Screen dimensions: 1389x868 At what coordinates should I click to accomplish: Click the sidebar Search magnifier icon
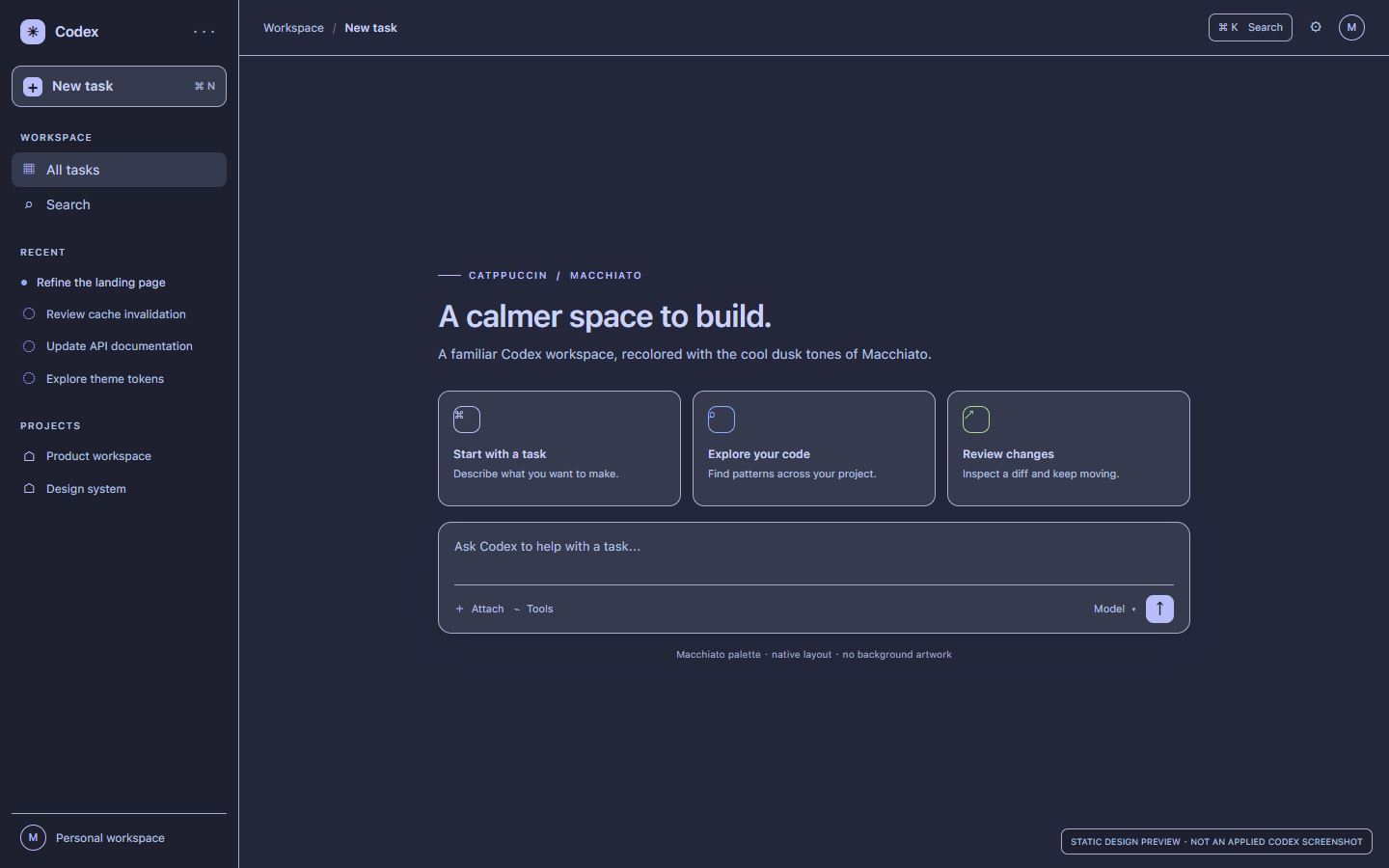click(29, 204)
